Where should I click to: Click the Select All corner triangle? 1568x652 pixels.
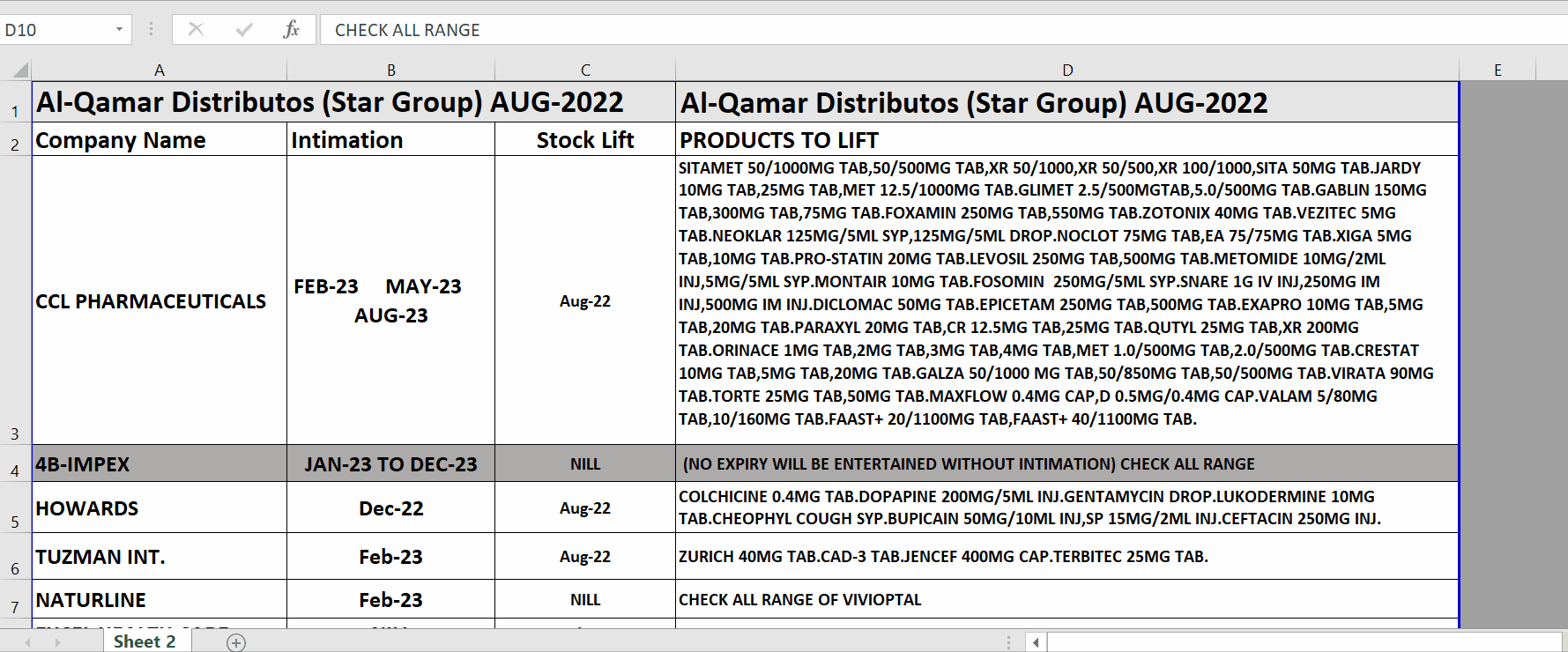point(19,70)
